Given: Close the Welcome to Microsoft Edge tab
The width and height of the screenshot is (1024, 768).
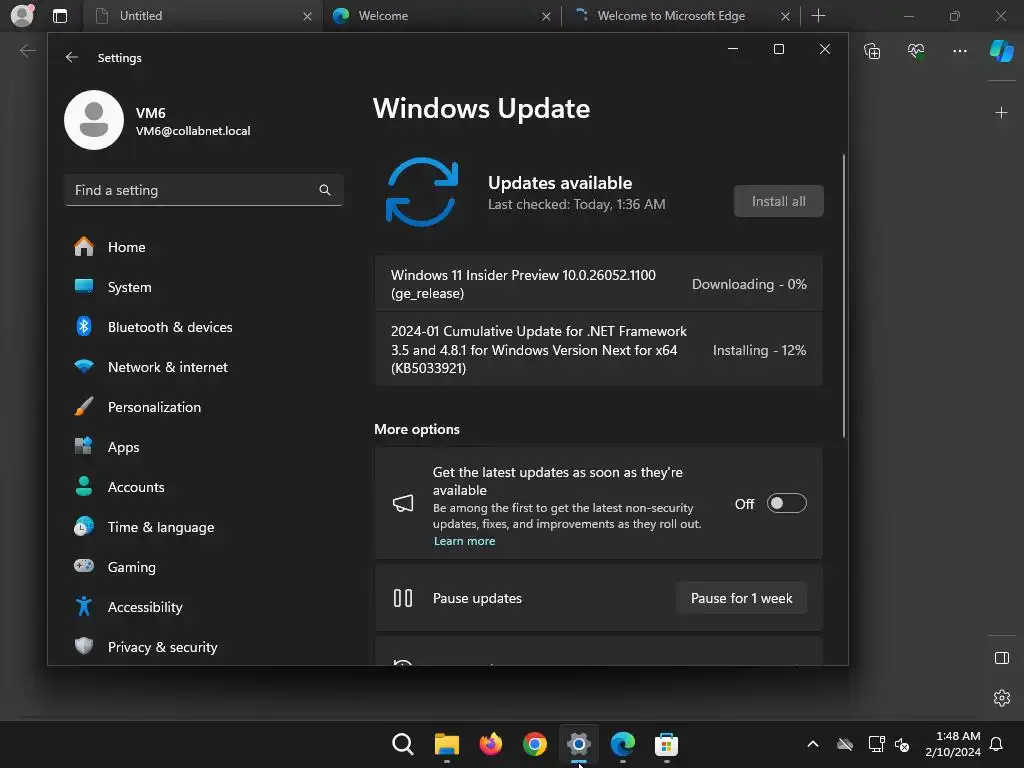Looking at the screenshot, I should pyautogui.click(x=785, y=16).
